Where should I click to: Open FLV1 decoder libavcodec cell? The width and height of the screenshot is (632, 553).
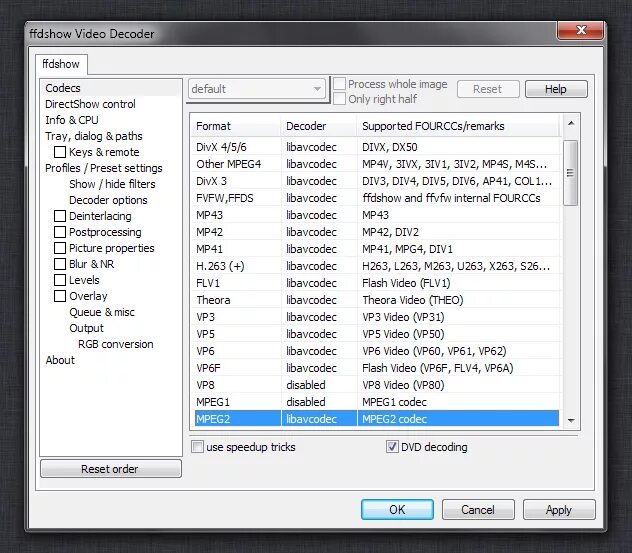319,283
